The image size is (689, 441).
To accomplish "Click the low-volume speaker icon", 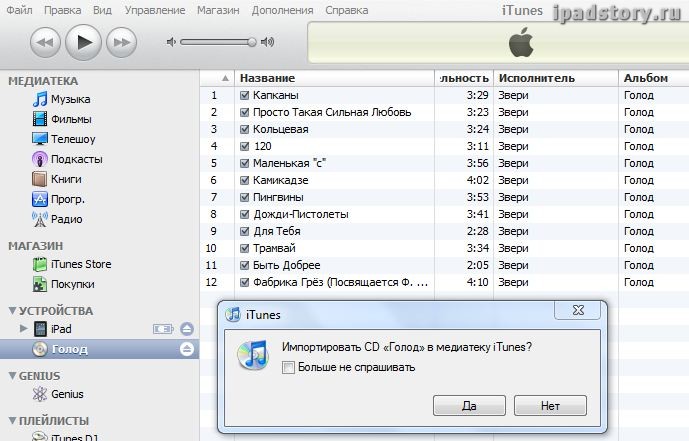I will 171,42.
